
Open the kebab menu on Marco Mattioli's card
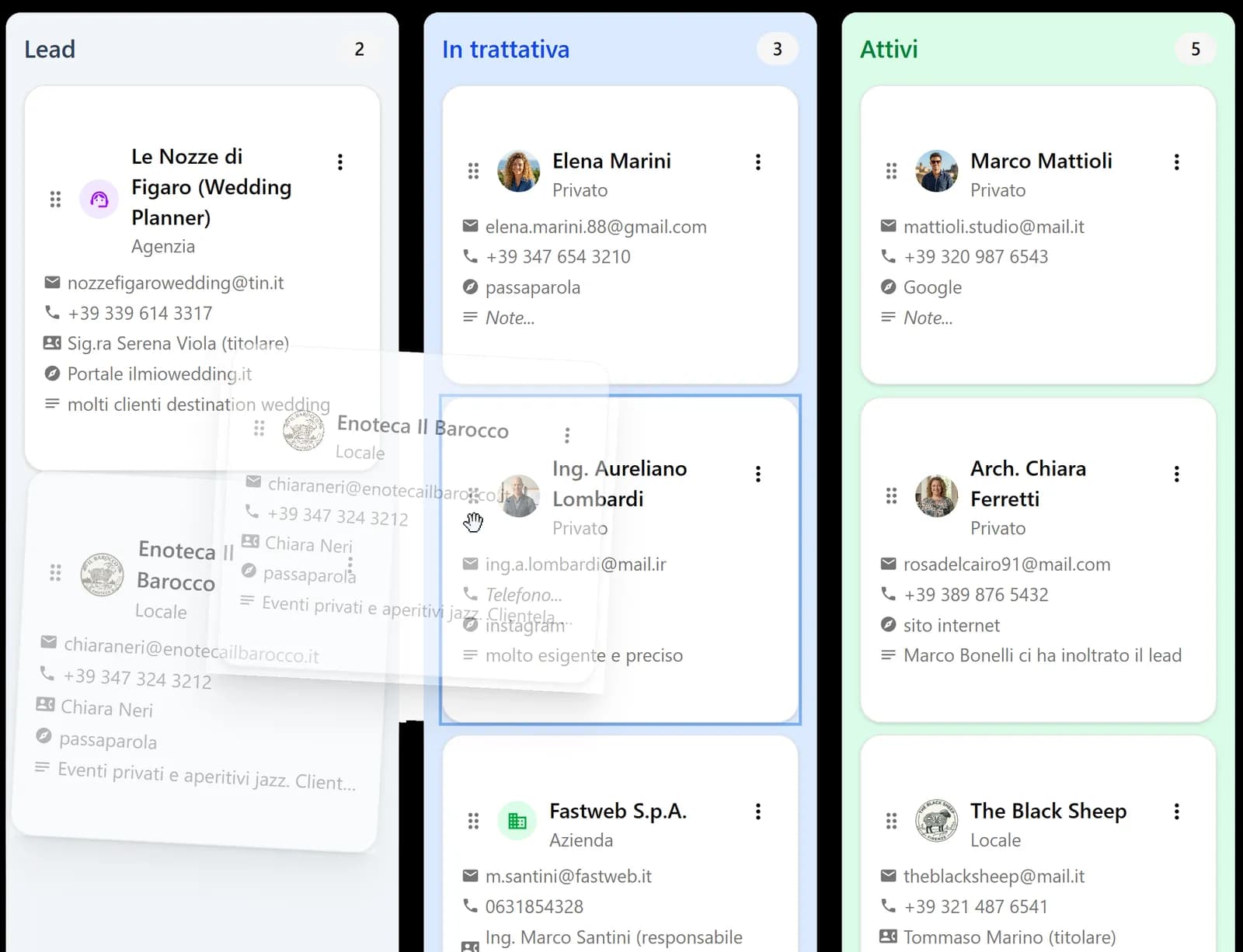tap(1177, 162)
